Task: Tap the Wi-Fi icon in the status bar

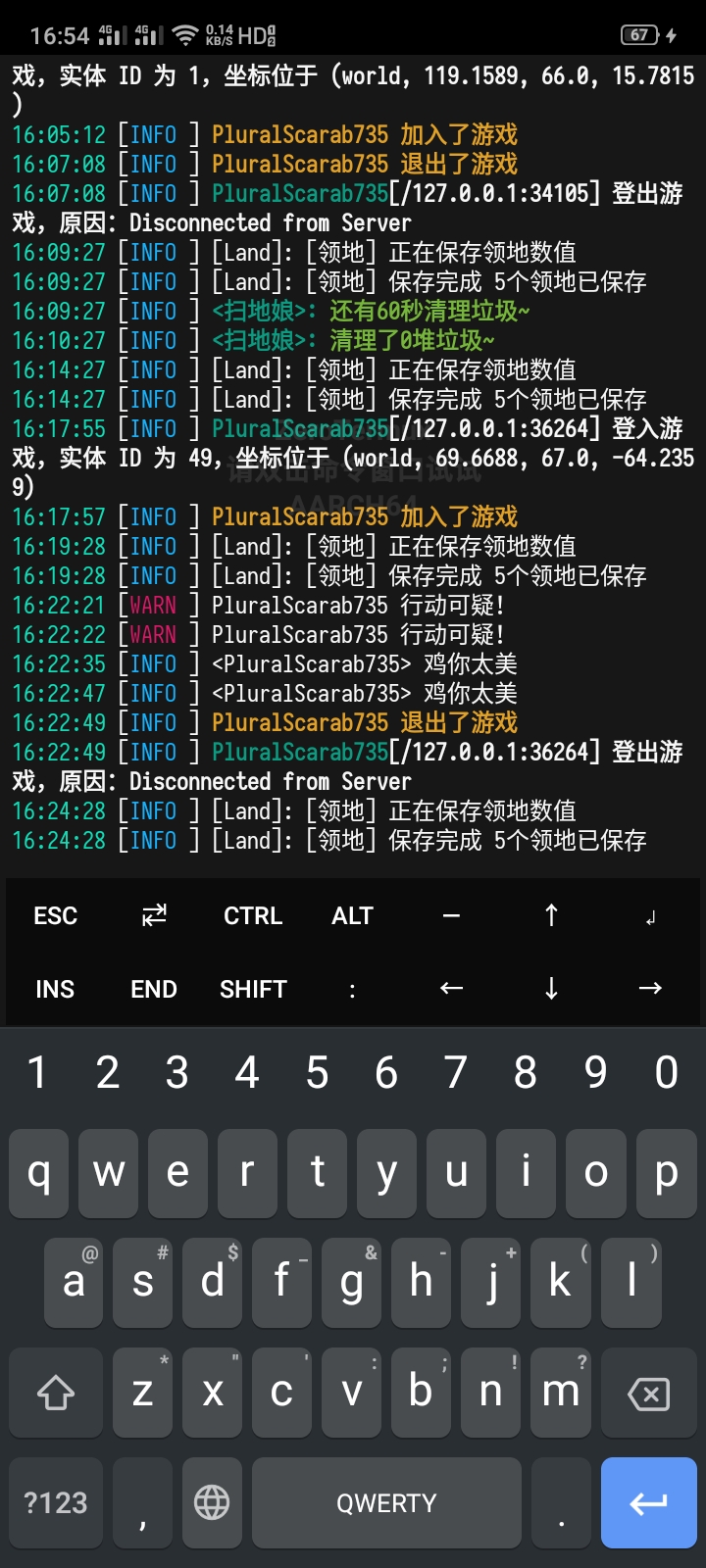Action: point(185,36)
